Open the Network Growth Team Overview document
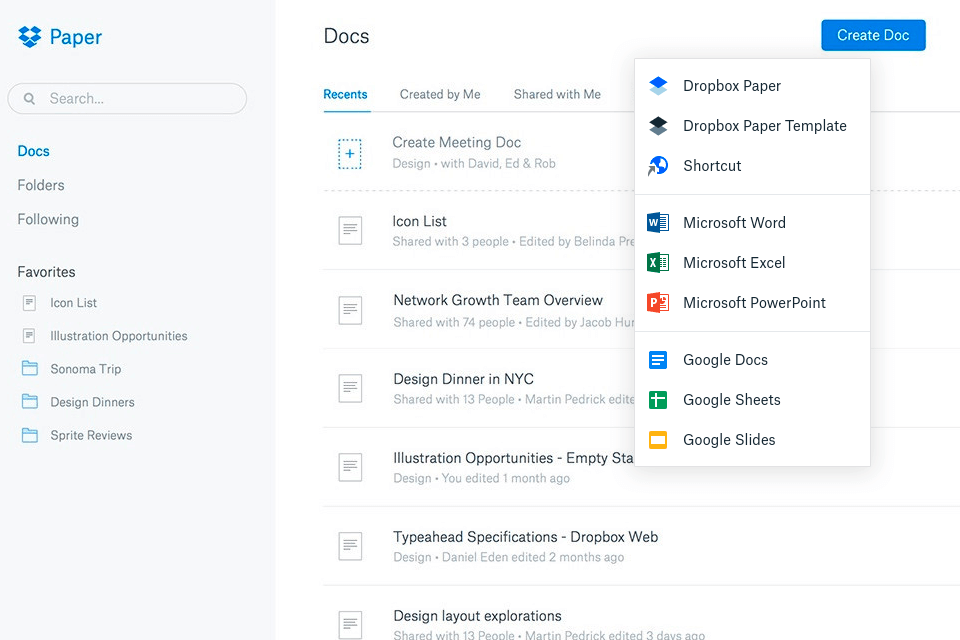The image size is (960, 640). coord(498,300)
